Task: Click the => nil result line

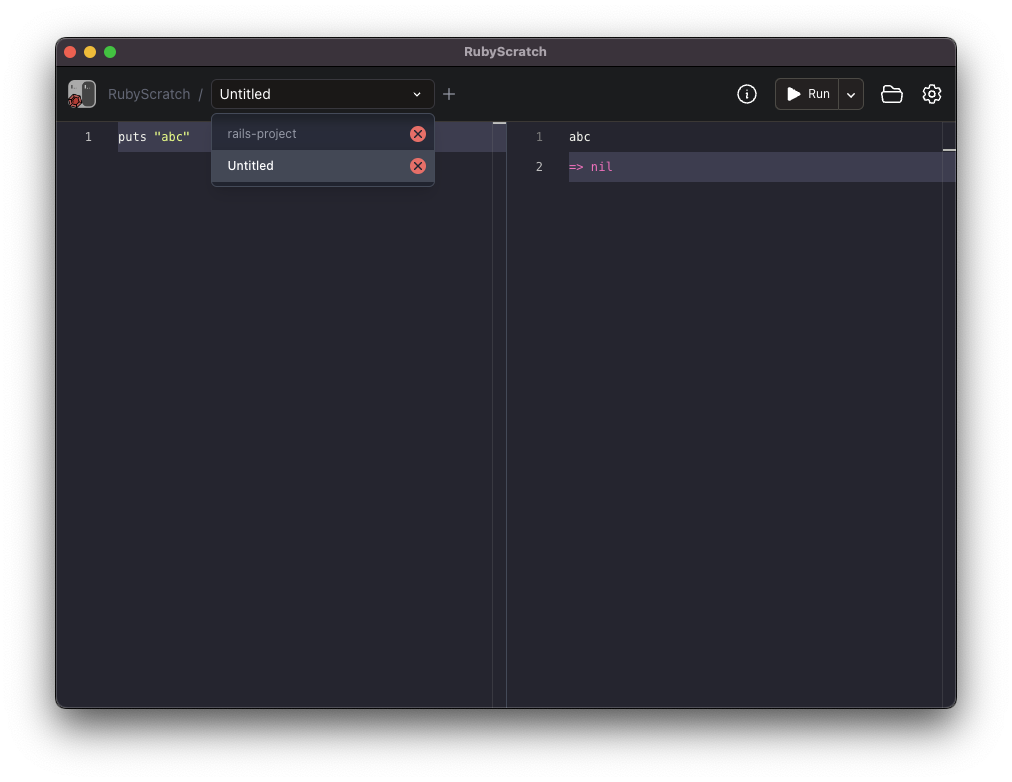Action: [x=591, y=166]
